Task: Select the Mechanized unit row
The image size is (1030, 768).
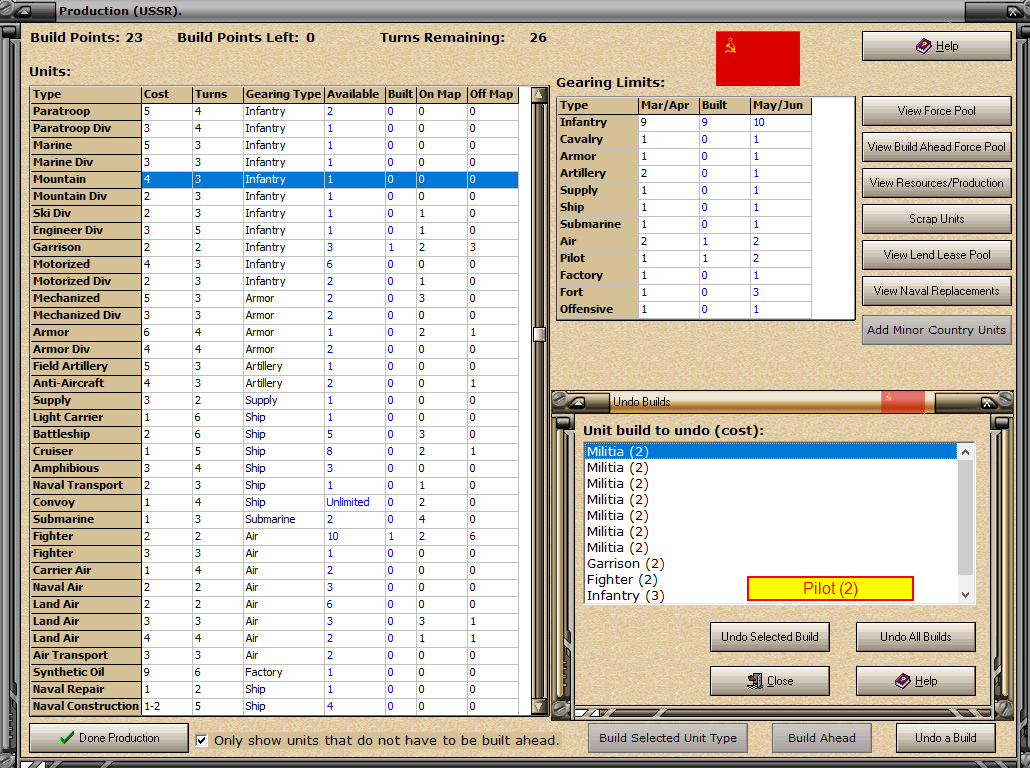Action: pyautogui.click(x=275, y=298)
